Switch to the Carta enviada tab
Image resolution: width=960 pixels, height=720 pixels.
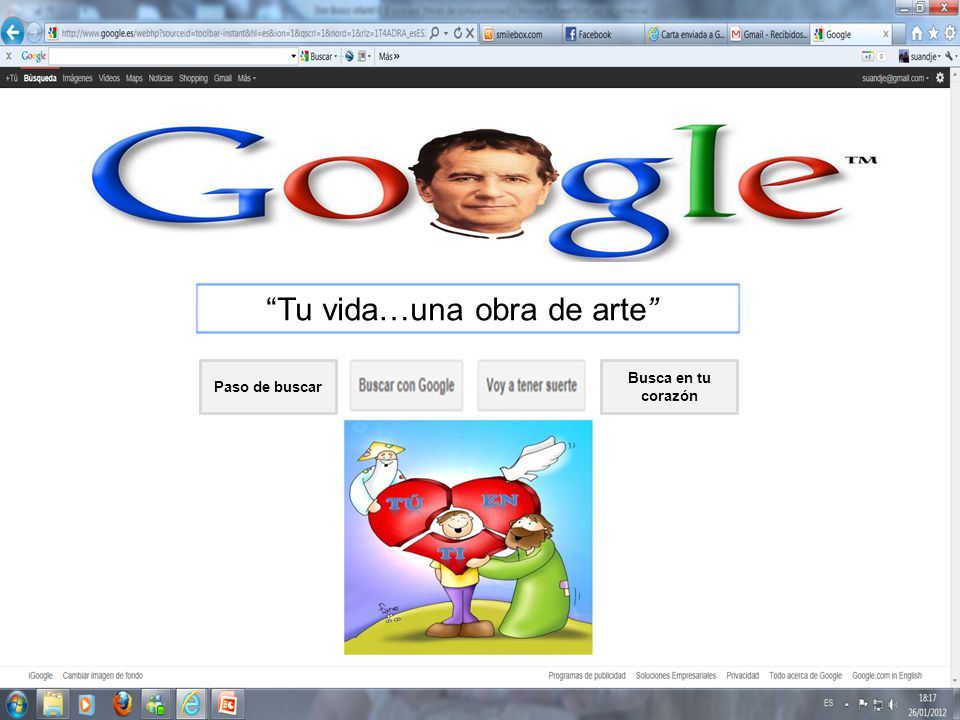coord(686,34)
